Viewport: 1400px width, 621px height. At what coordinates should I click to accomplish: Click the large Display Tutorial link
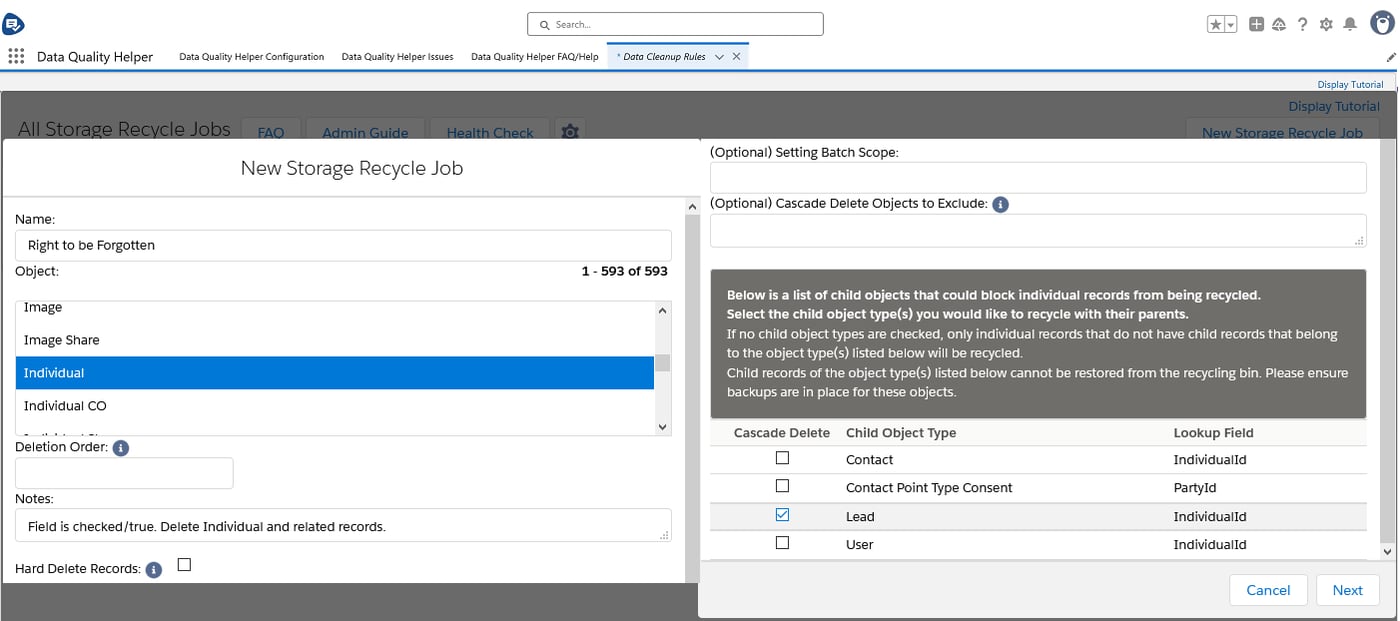point(1334,107)
